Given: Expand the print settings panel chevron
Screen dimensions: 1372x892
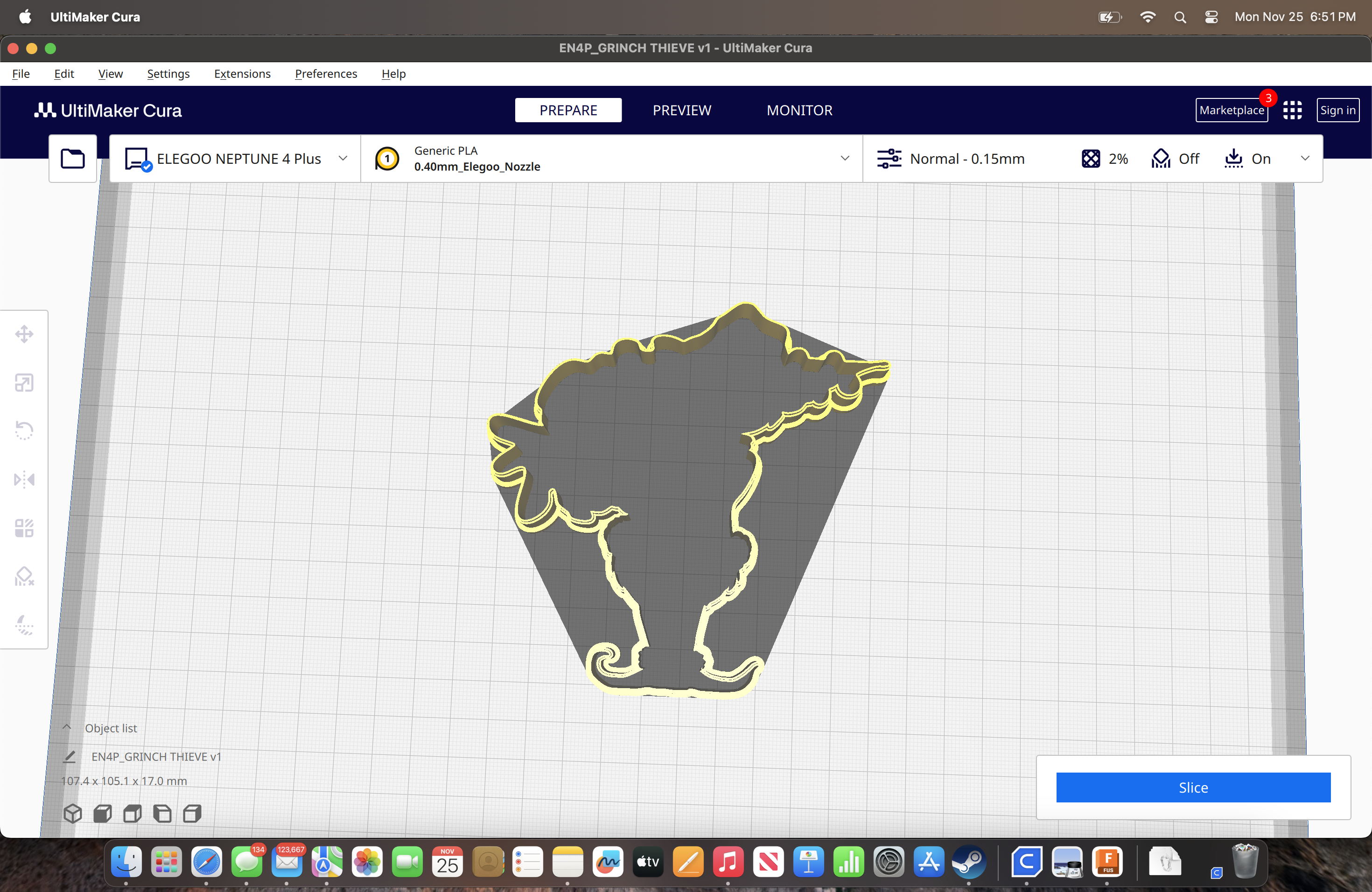Looking at the screenshot, I should 1305,159.
